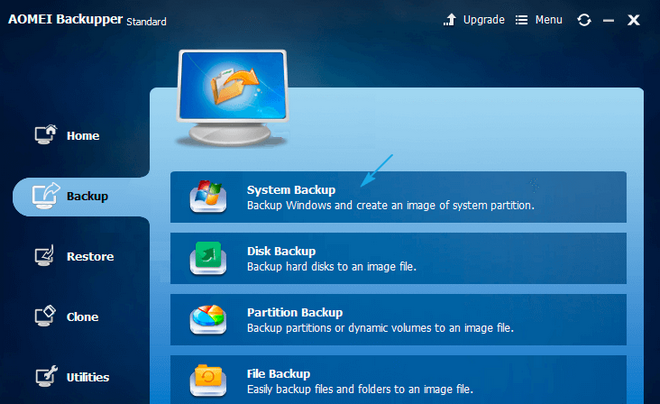Switch to the Home section
660x404 pixels.
coord(83,136)
